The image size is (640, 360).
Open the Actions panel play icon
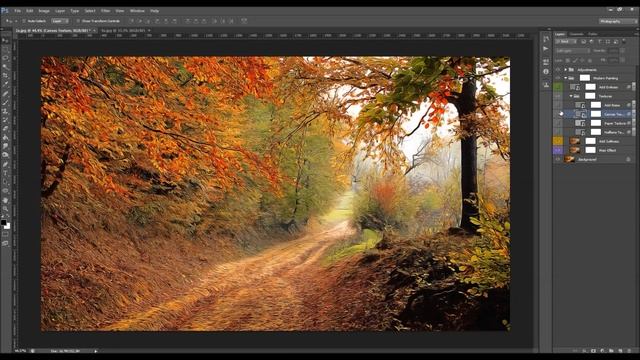pos(546,49)
